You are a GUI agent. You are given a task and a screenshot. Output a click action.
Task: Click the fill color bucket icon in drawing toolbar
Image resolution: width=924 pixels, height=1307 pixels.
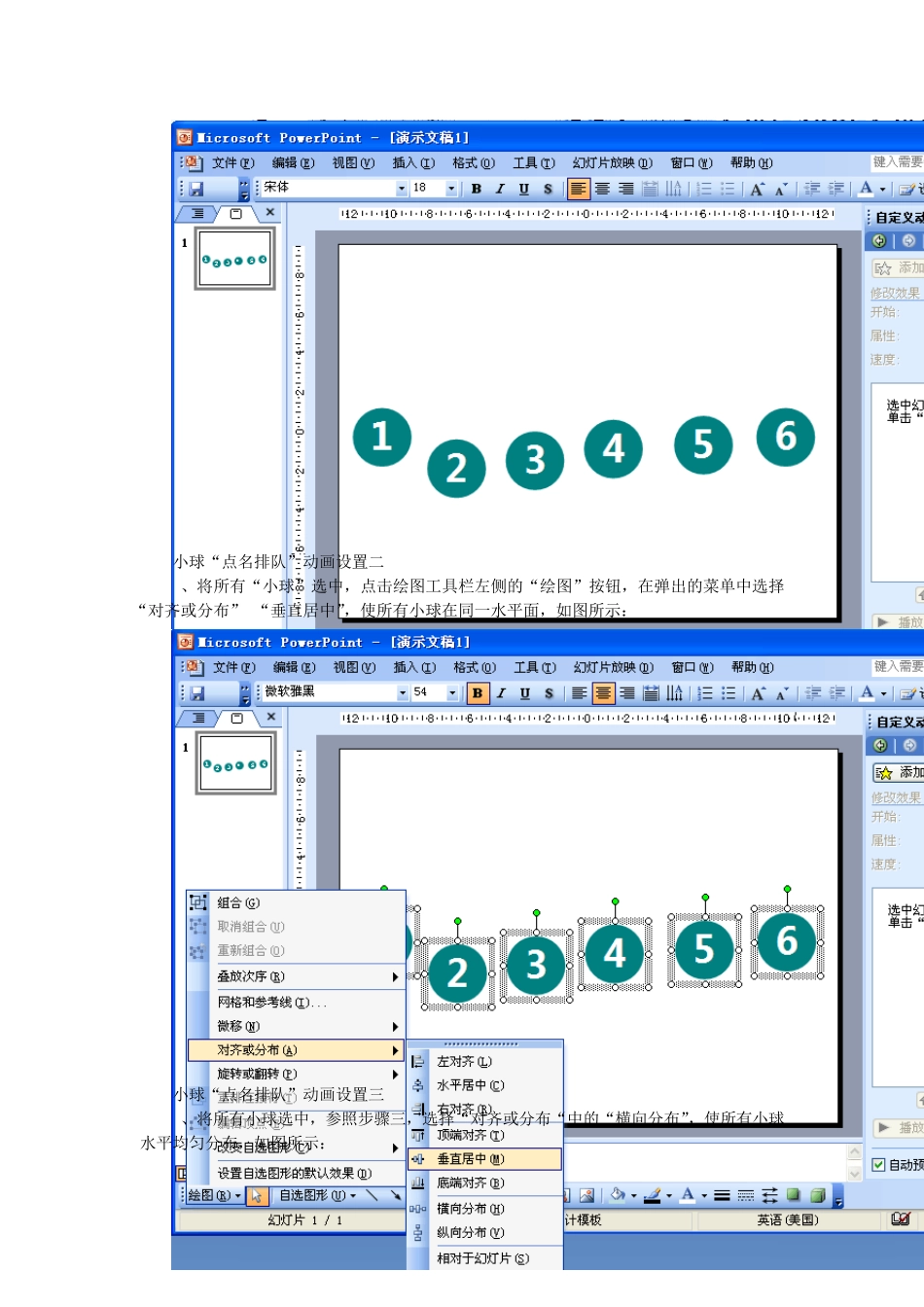[x=617, y=1195]
